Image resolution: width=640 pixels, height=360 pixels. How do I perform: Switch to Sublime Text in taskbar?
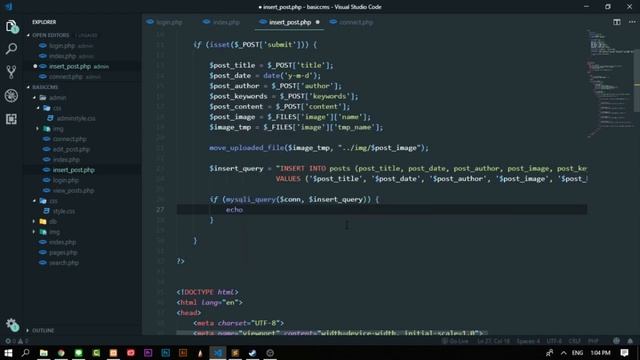[x=235, y=353]
